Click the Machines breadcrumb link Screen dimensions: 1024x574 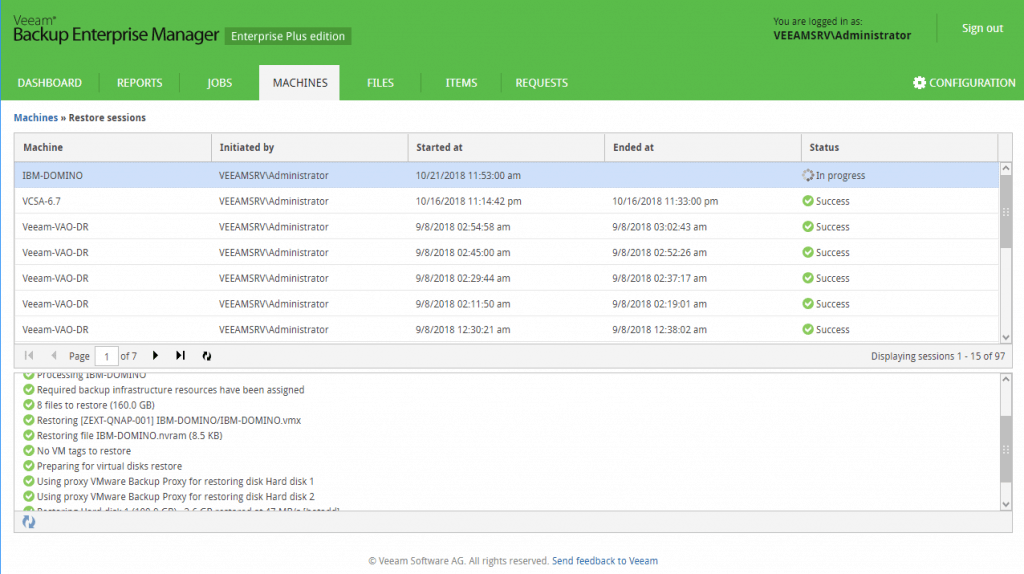click(x=36, y=118)
